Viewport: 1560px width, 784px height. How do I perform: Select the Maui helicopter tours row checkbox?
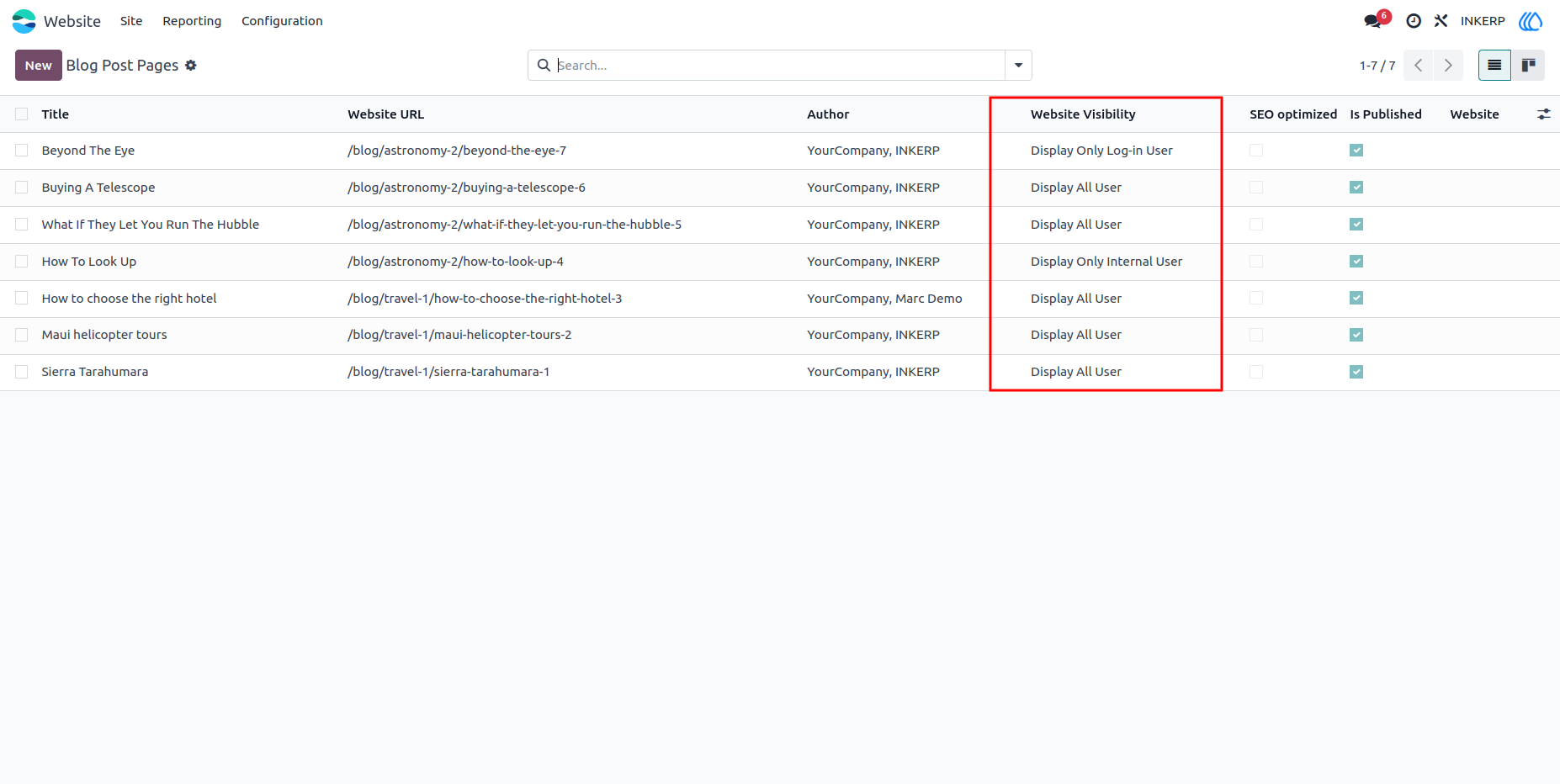pyautogui.click(x=22, y=335)
